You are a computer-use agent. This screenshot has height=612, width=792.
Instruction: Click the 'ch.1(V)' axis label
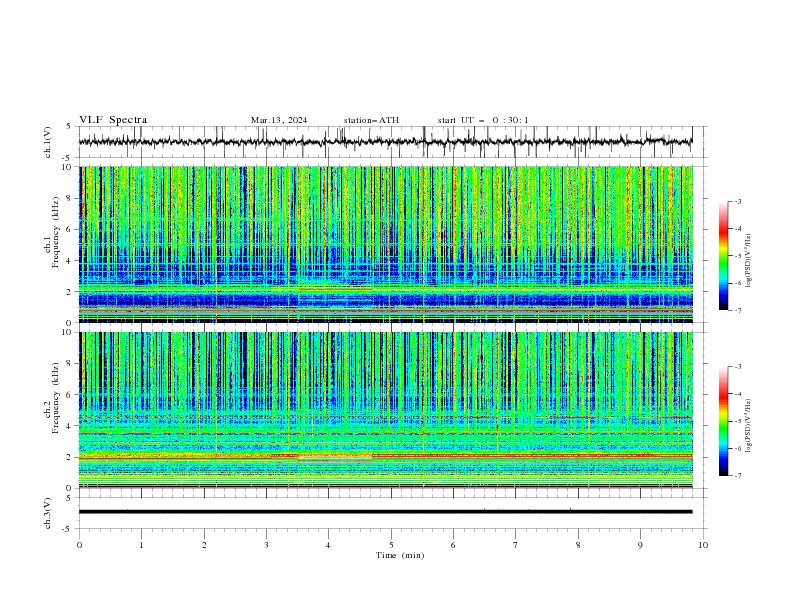point(48,142)
